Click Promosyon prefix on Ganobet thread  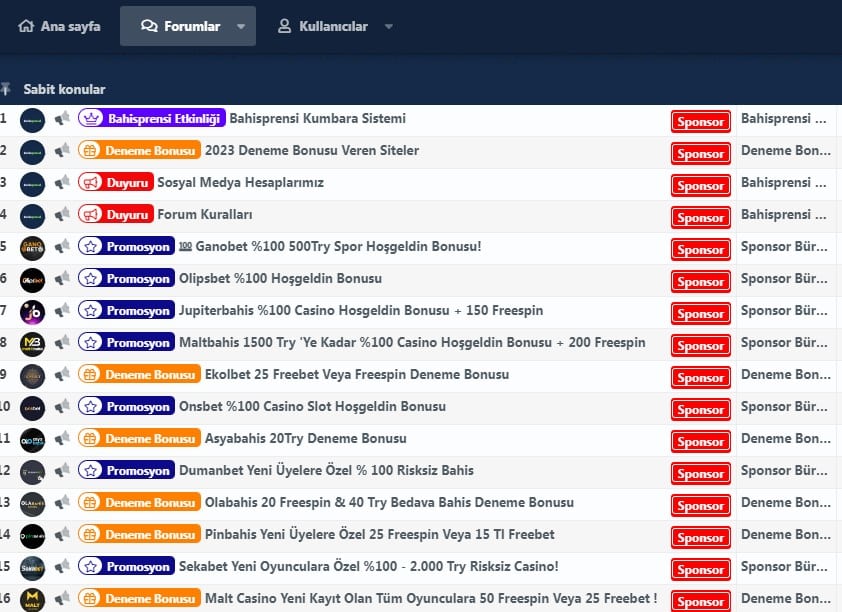click(x=126, y=246)
